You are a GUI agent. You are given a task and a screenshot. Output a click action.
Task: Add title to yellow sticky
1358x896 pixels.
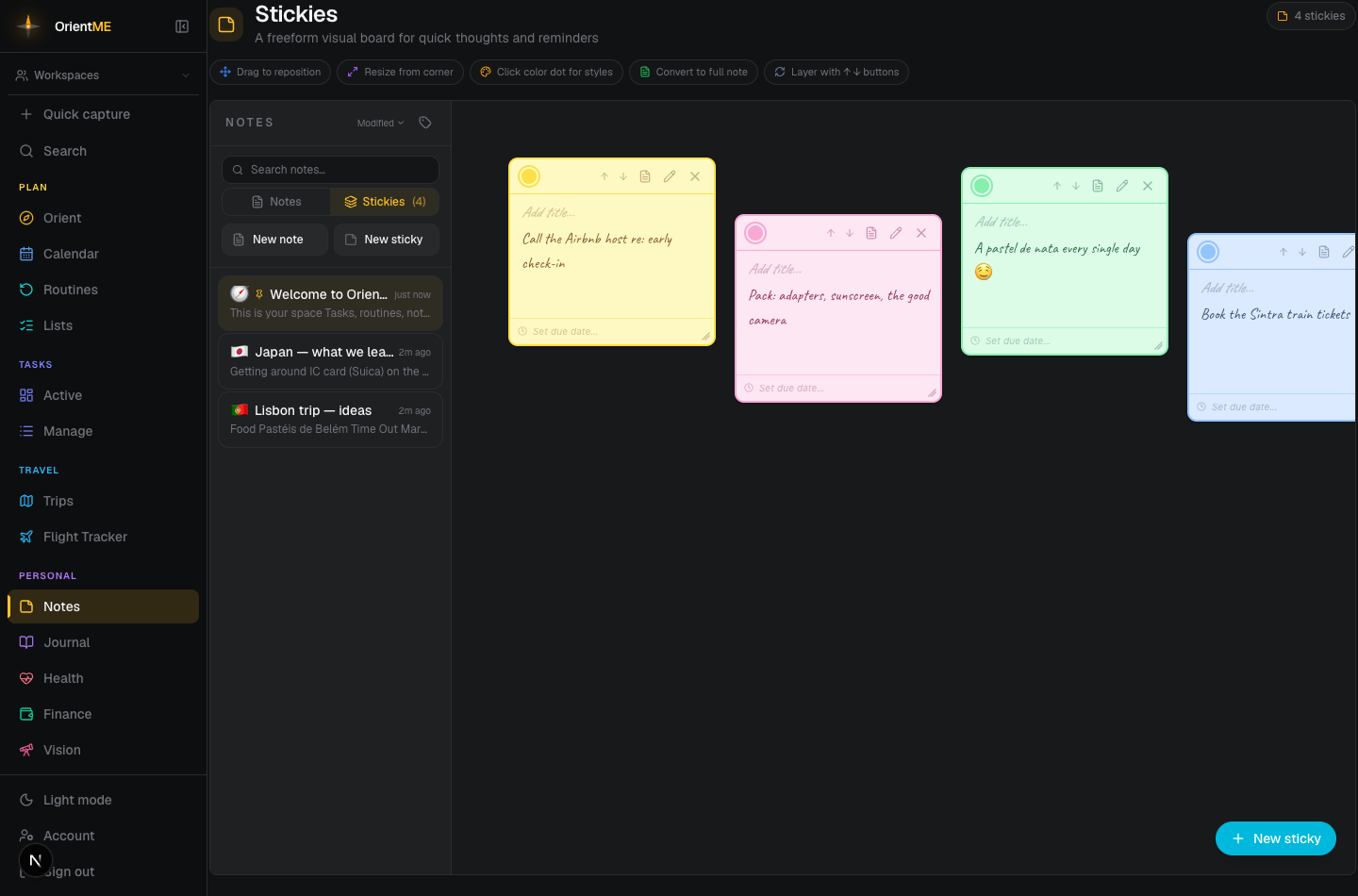[549, 212]
